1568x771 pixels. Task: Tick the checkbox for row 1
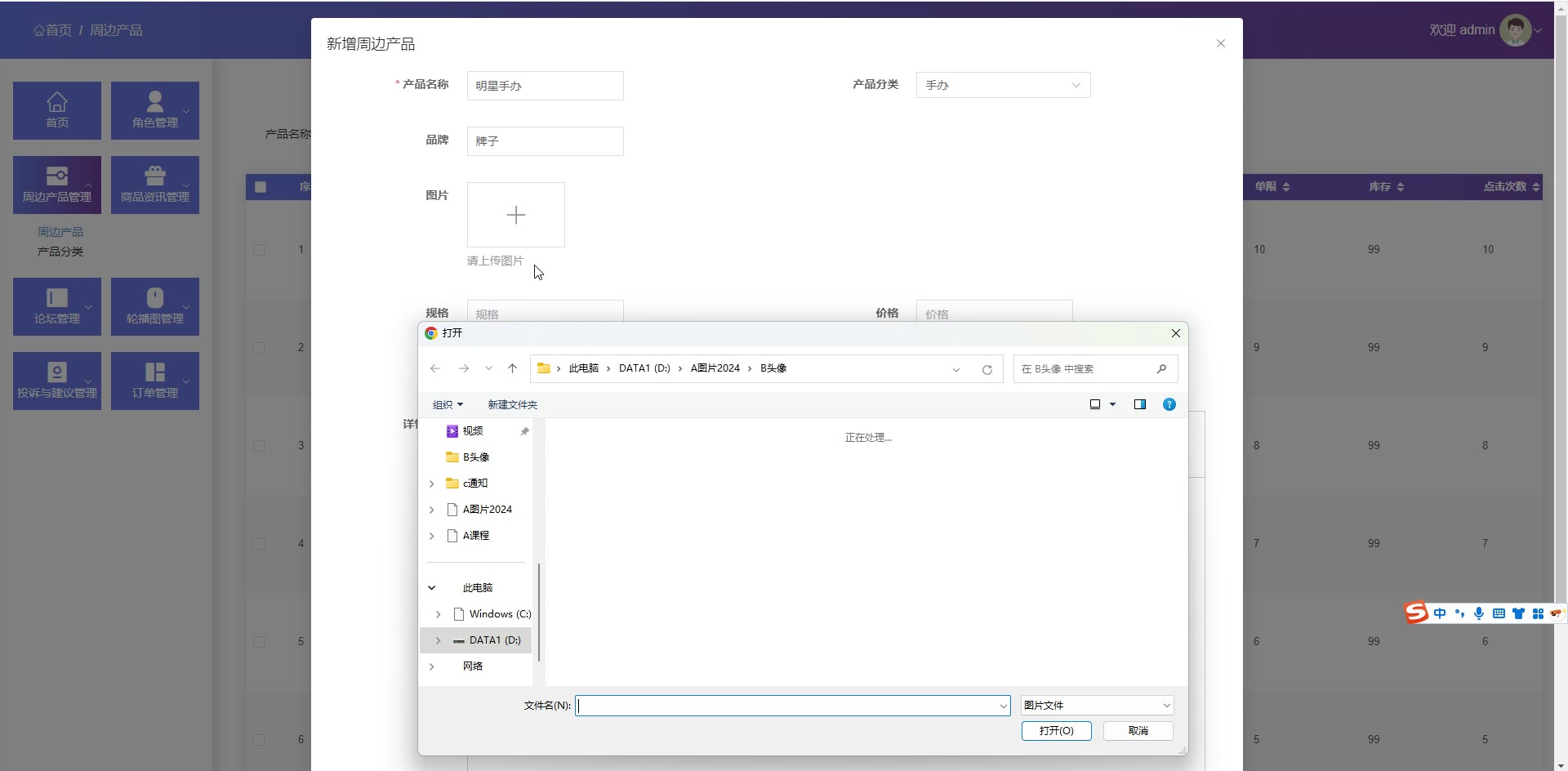pyautogui.click(x=259, y=250)
